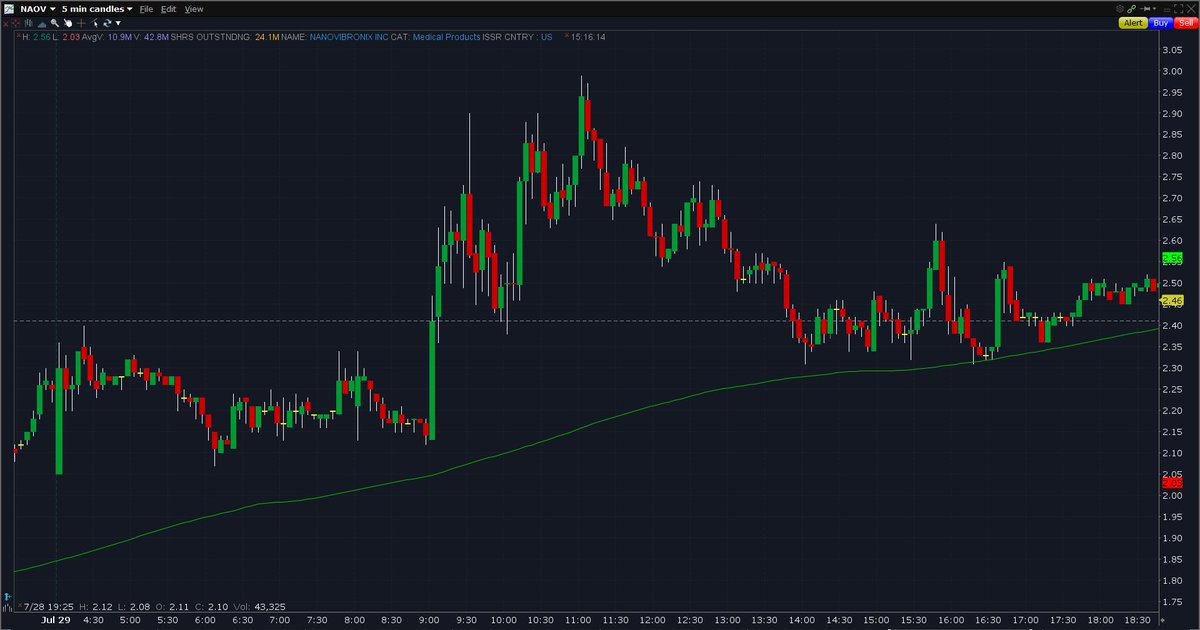
Task: Click the 3.00 price axis label
Action: (1172, 71)
